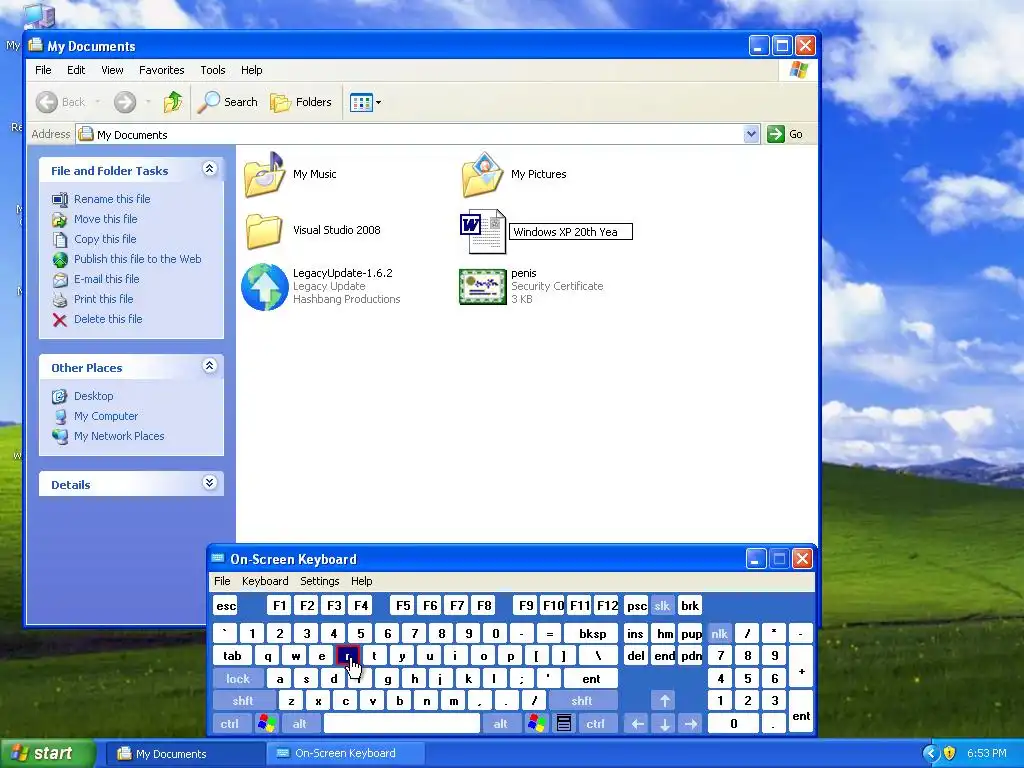Open the Favorites menu
This screenshot has height=768, width=1024.
click(161, 70)
